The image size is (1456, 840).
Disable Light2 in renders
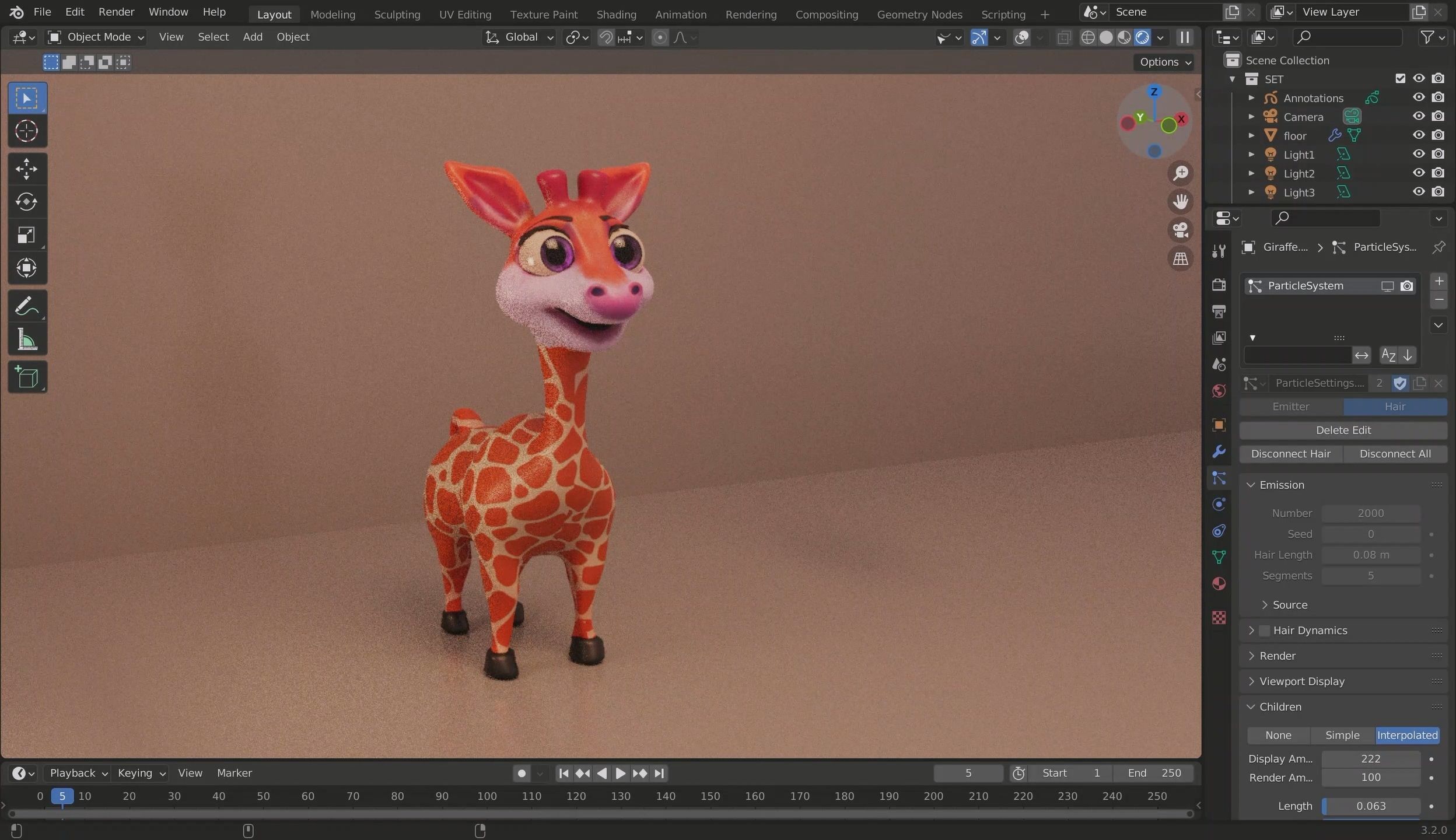tap(1438, 173)
